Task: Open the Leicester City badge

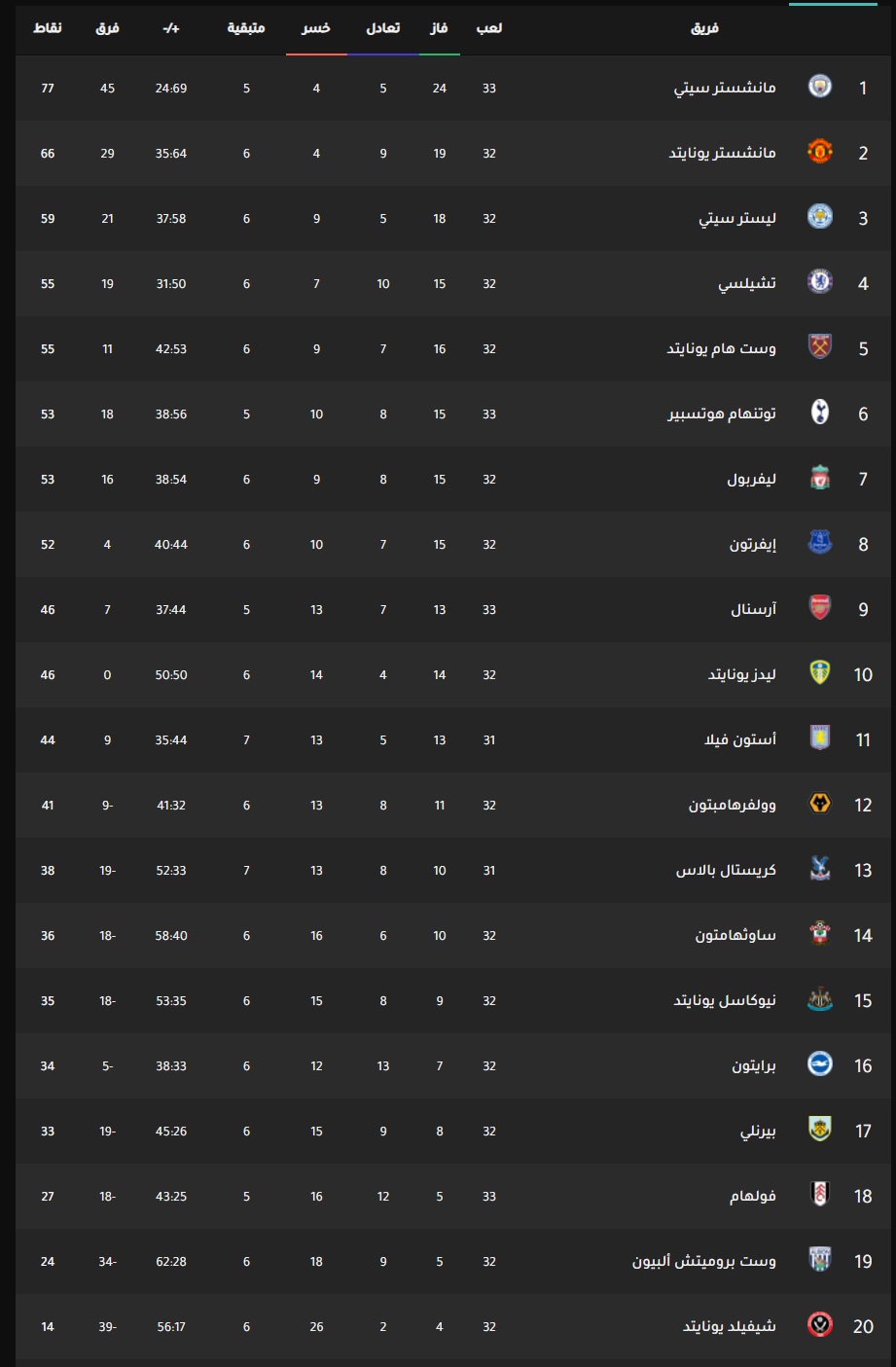Action: coord(820,218)
